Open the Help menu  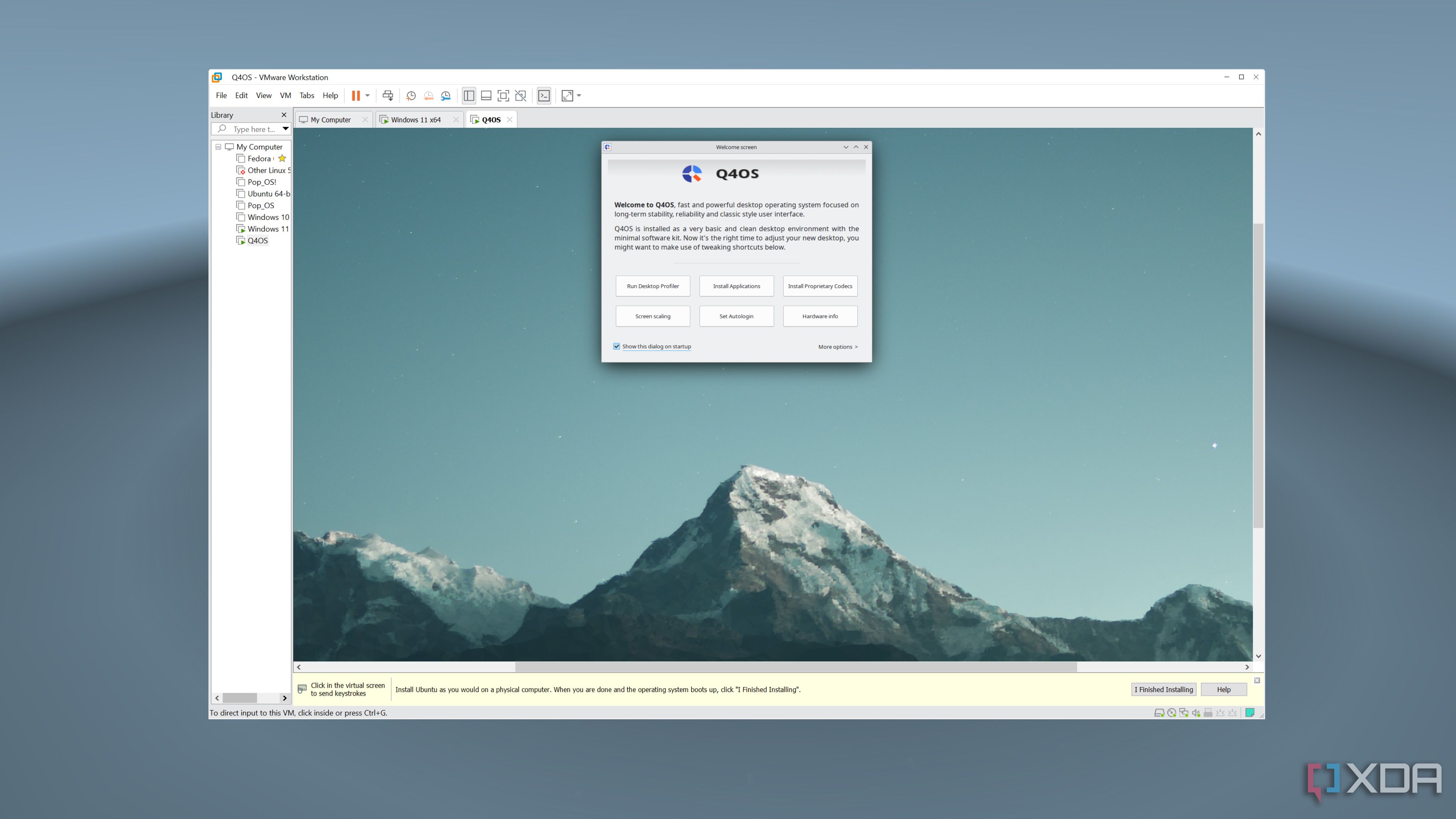click(330, 96)
